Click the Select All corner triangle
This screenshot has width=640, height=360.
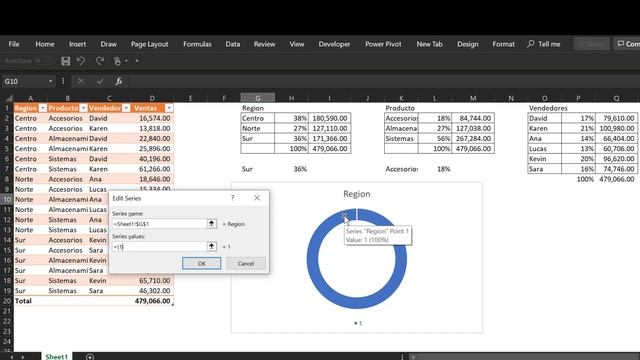point(8,98)
